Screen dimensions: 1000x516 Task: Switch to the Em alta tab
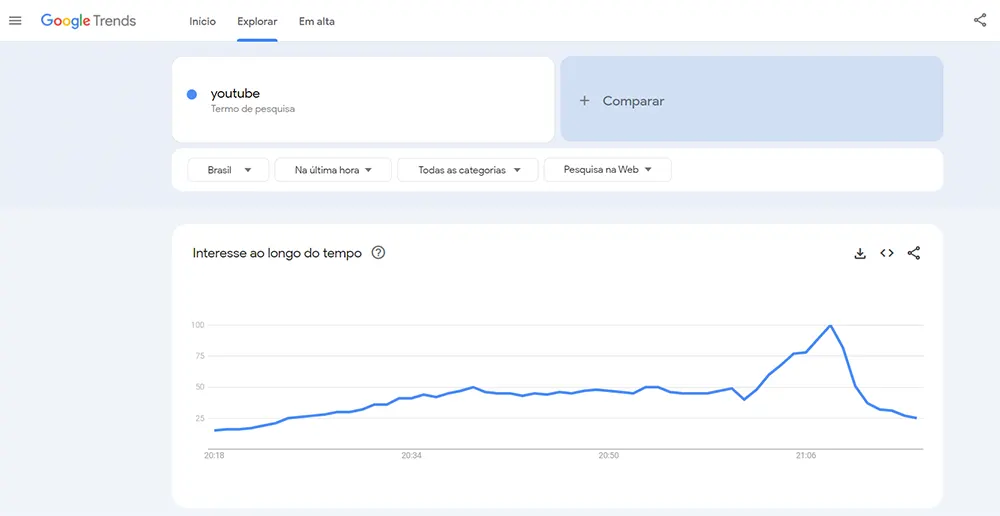click(x=317, y=21)
